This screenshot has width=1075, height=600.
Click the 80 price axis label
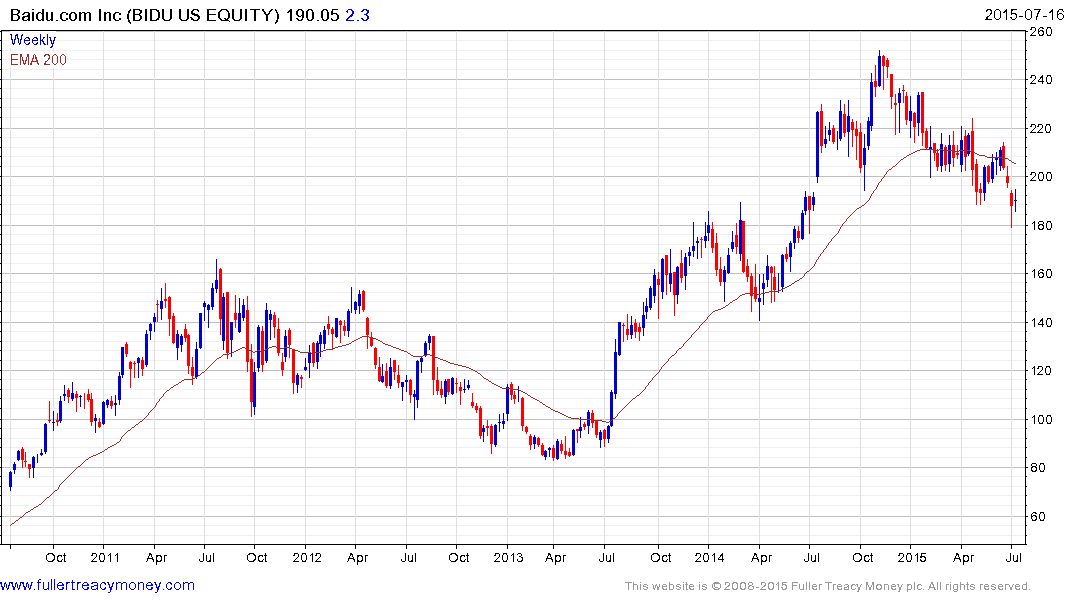coord(1038,468)
